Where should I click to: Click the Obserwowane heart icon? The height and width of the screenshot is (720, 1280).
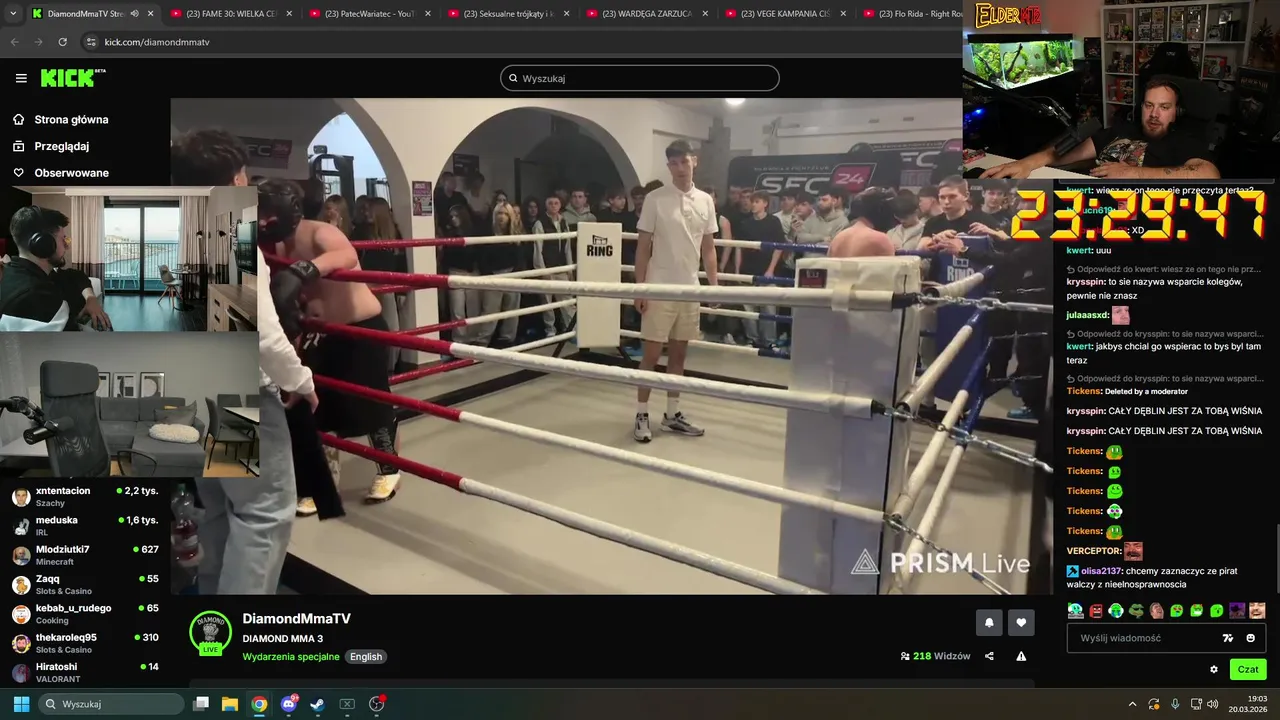(19, 173)
